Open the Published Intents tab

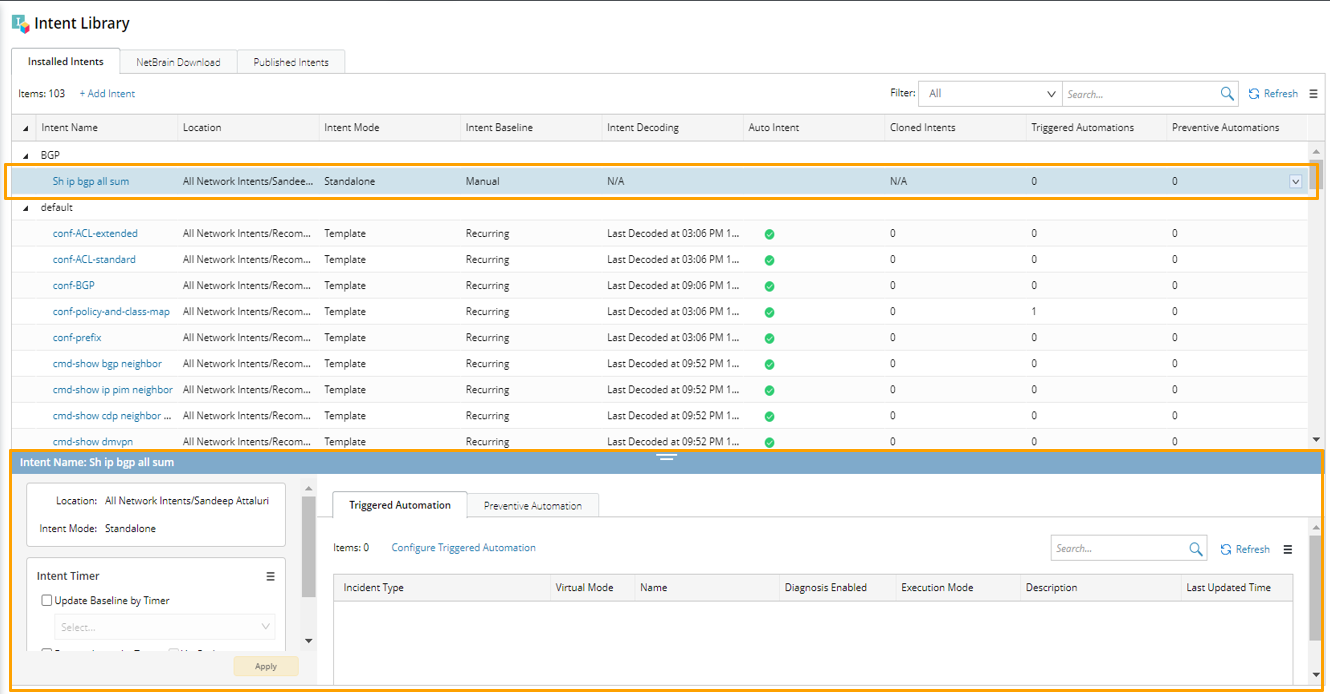291,62
